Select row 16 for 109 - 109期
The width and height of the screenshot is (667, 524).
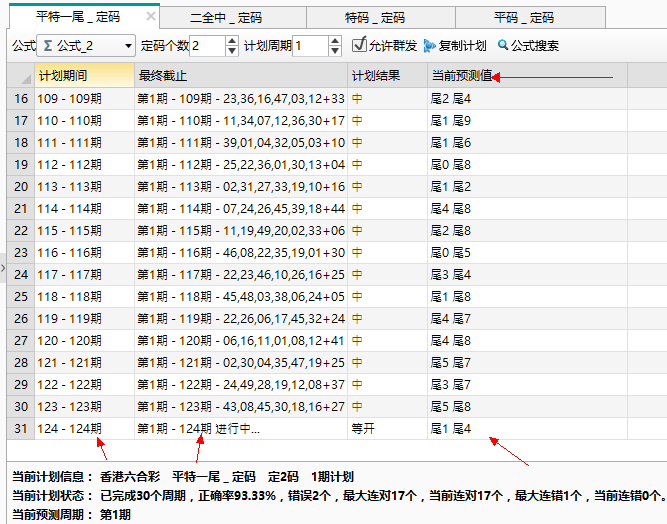[x=69, y=99]
